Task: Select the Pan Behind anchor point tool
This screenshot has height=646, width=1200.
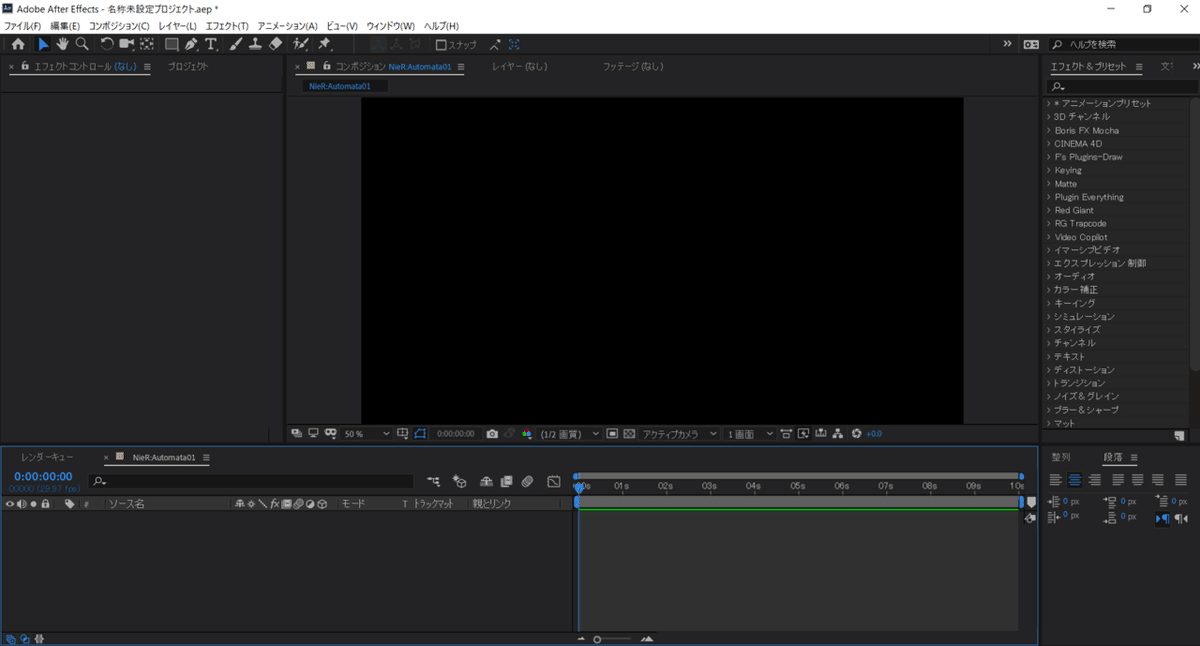Action: 147,44
